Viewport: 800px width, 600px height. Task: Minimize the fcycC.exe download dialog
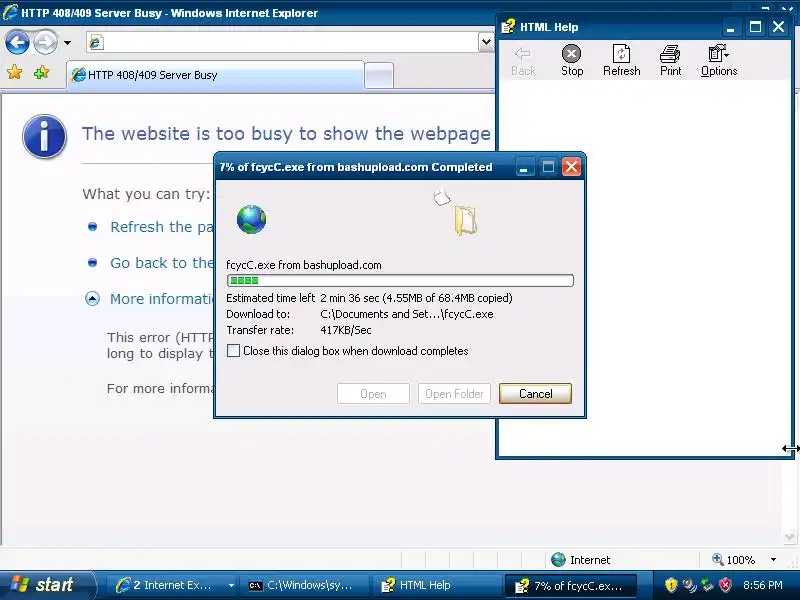click(x=523, y=167)
